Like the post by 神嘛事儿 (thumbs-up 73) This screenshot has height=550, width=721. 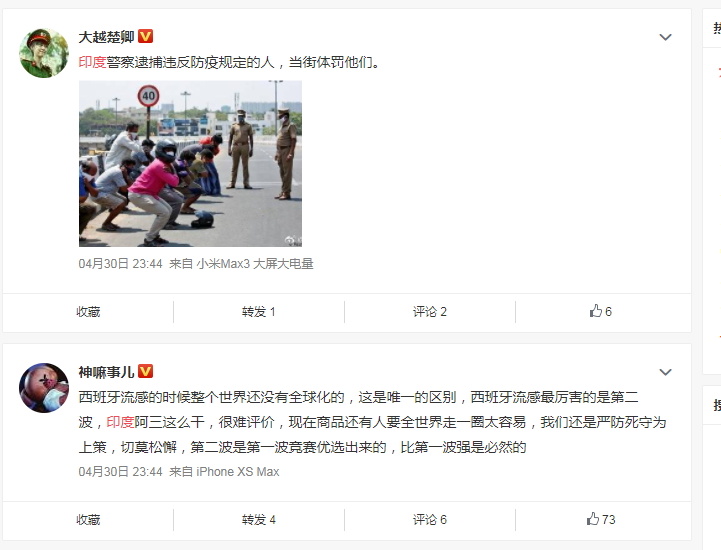pyautogui.click(x=601, y=519)
